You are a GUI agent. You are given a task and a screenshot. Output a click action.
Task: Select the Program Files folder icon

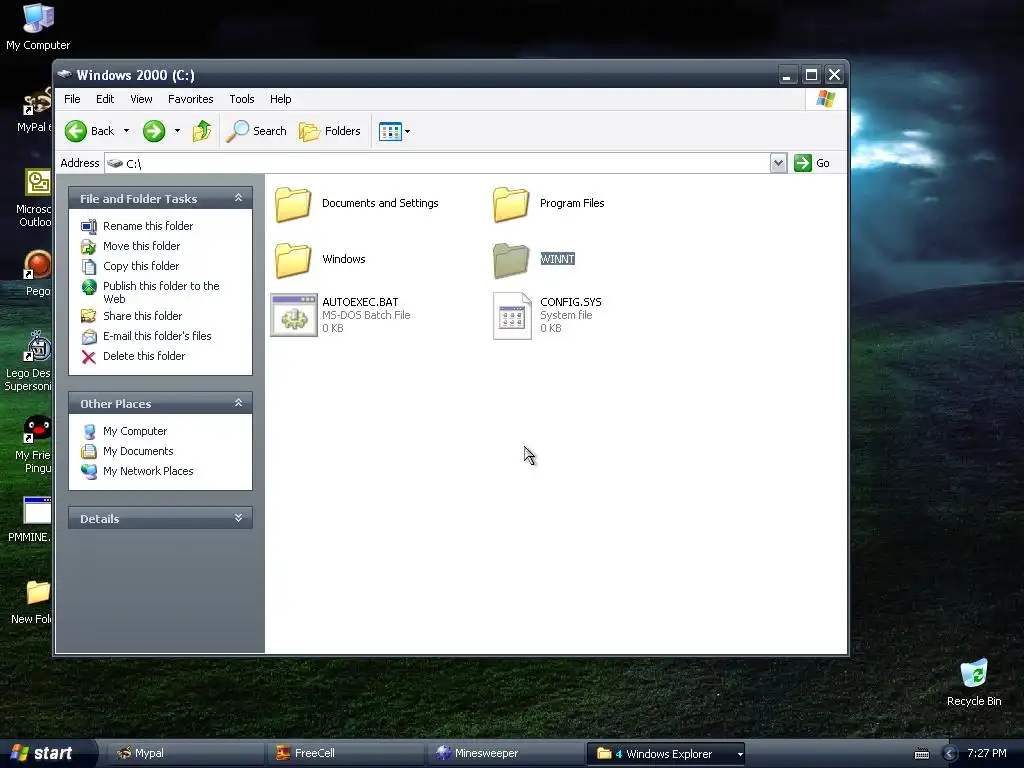[x=511, y=204]
